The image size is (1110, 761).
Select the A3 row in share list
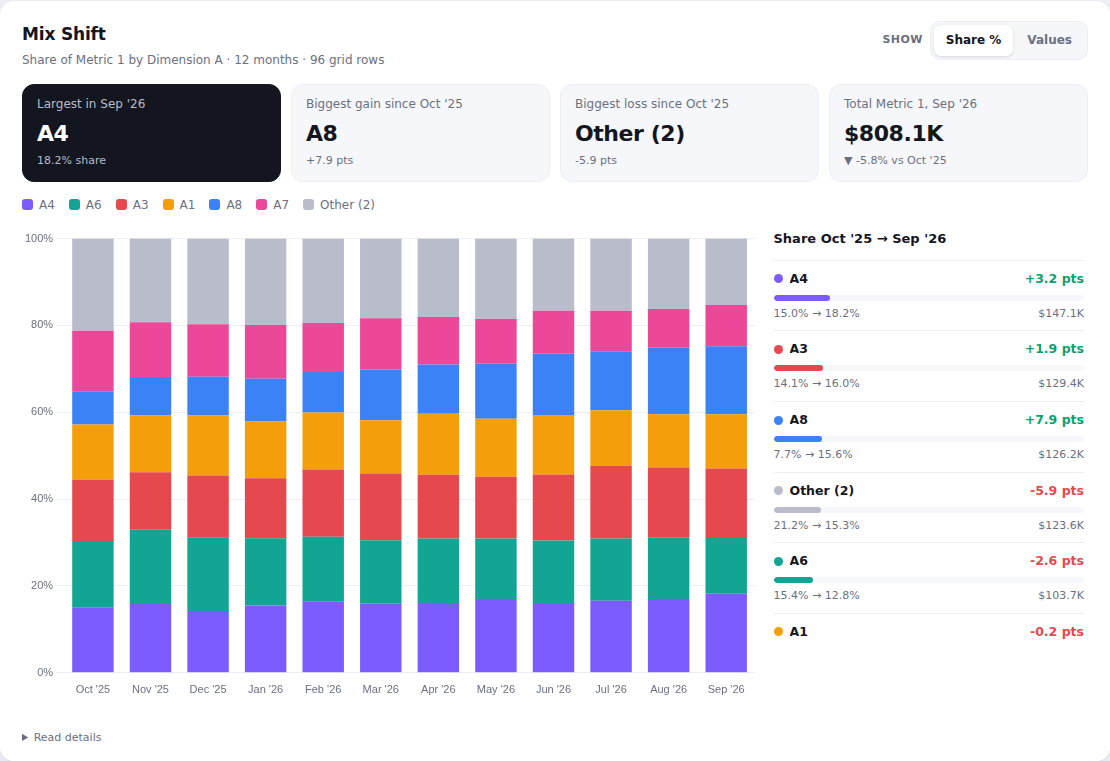click(x=929, y=366)
